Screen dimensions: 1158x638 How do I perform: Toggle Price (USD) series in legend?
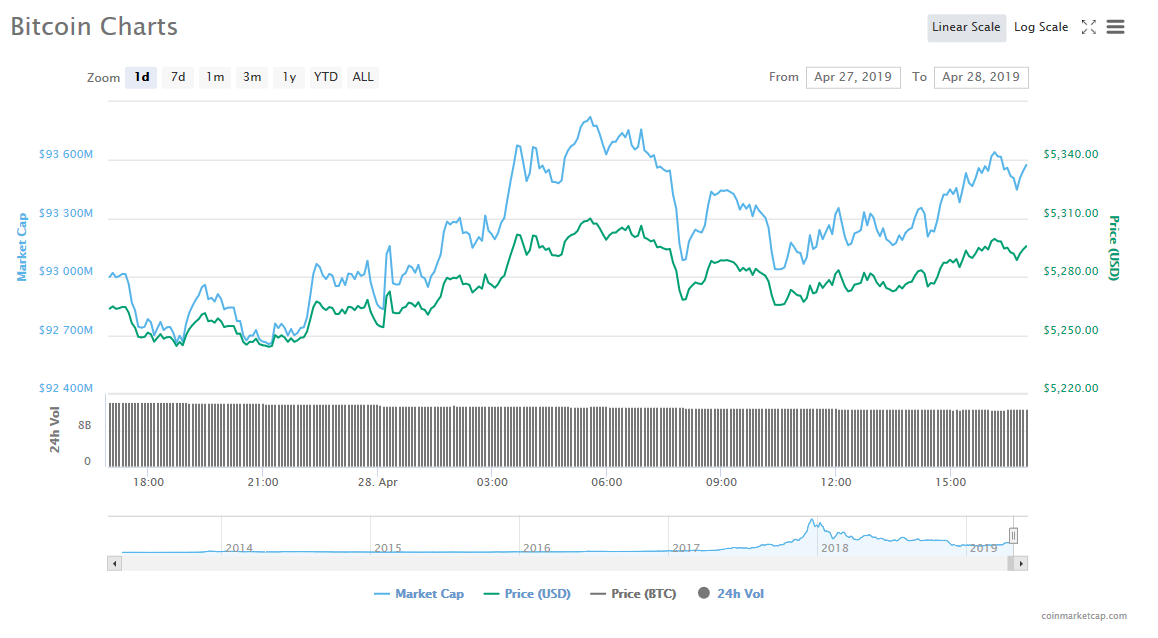click(x=527, y=594)
